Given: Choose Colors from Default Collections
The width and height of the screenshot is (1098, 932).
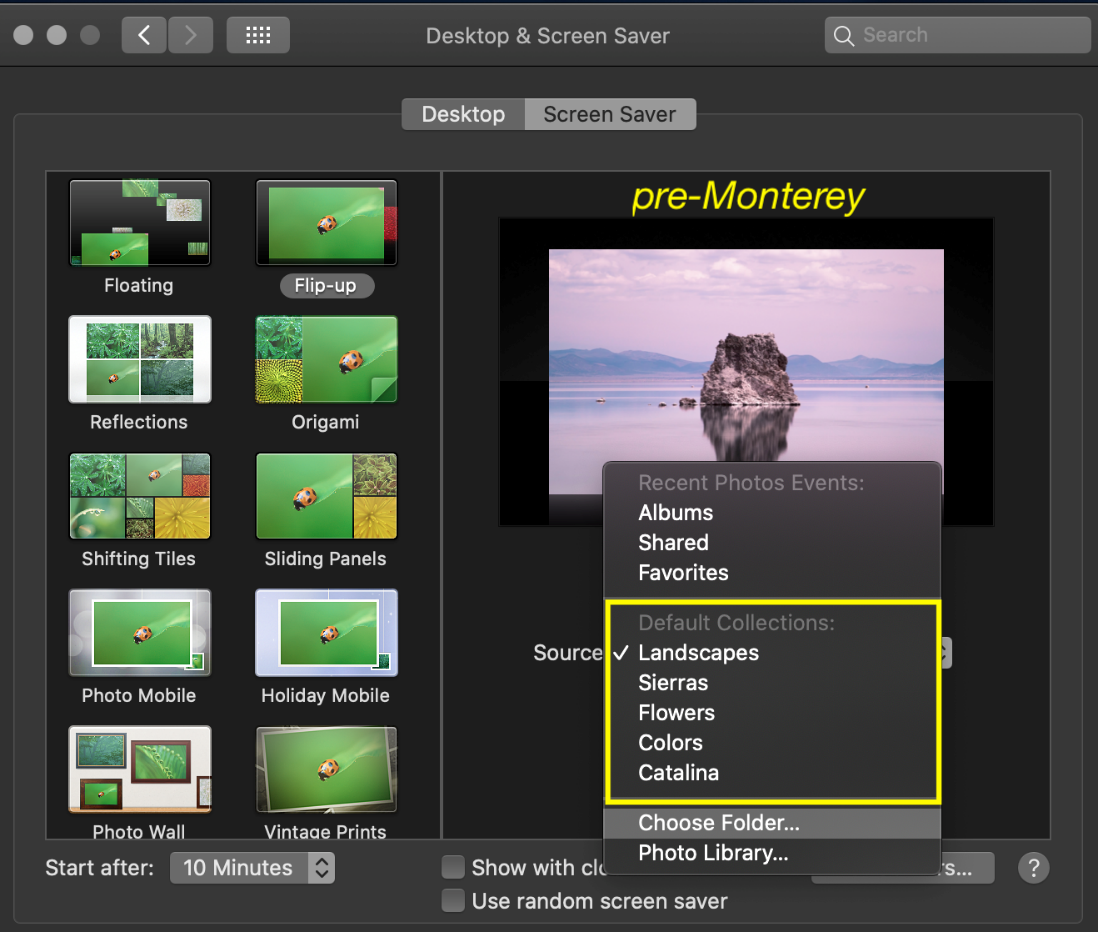Looking at the screenshot, I should (x=772, y=743).
